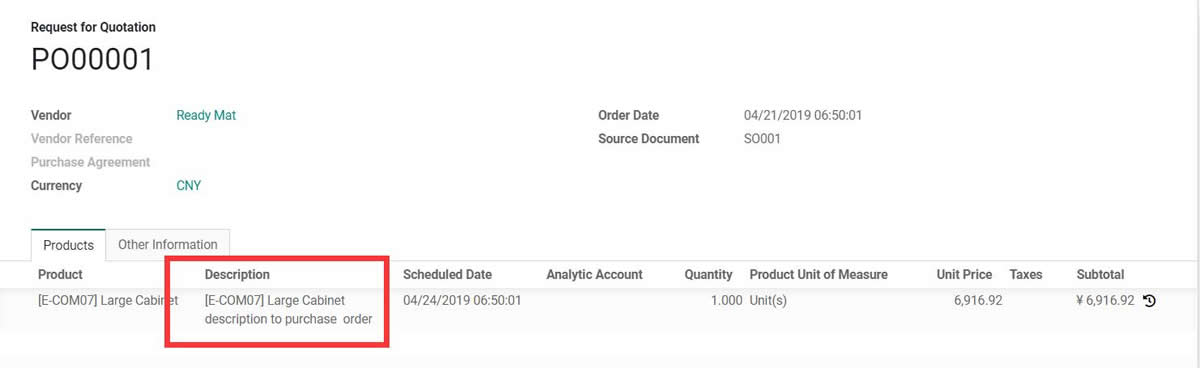
Task: Sort by the Product column header
Action: click(x=60, y=274)
